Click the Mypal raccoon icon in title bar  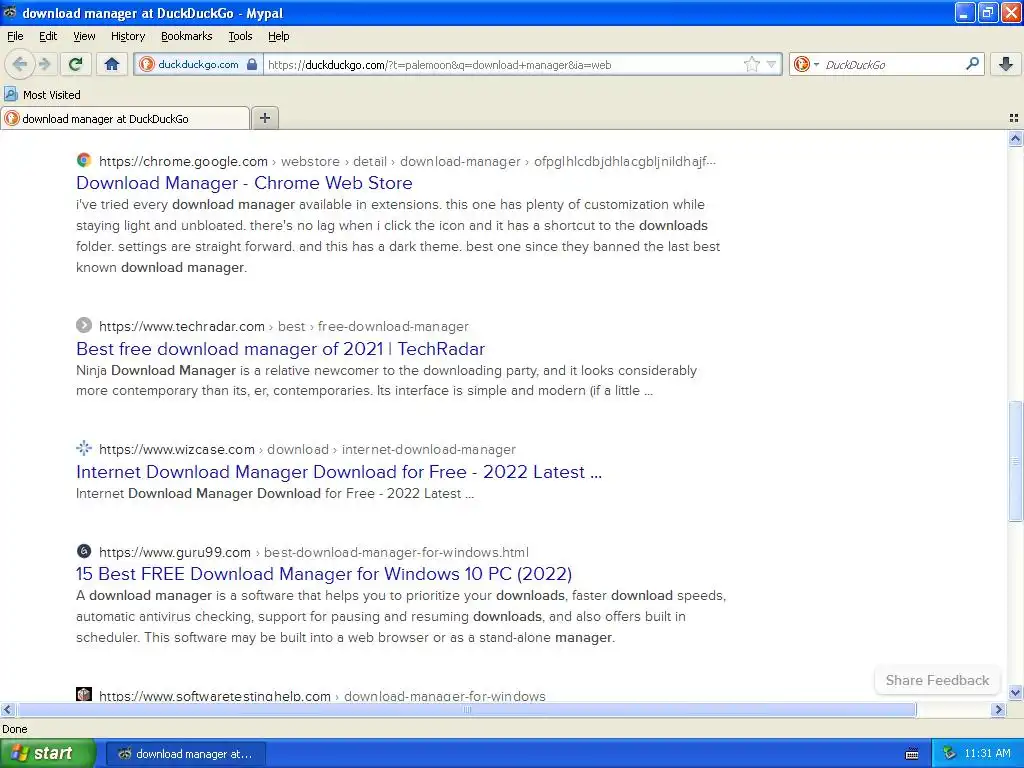tap(10, 12)
